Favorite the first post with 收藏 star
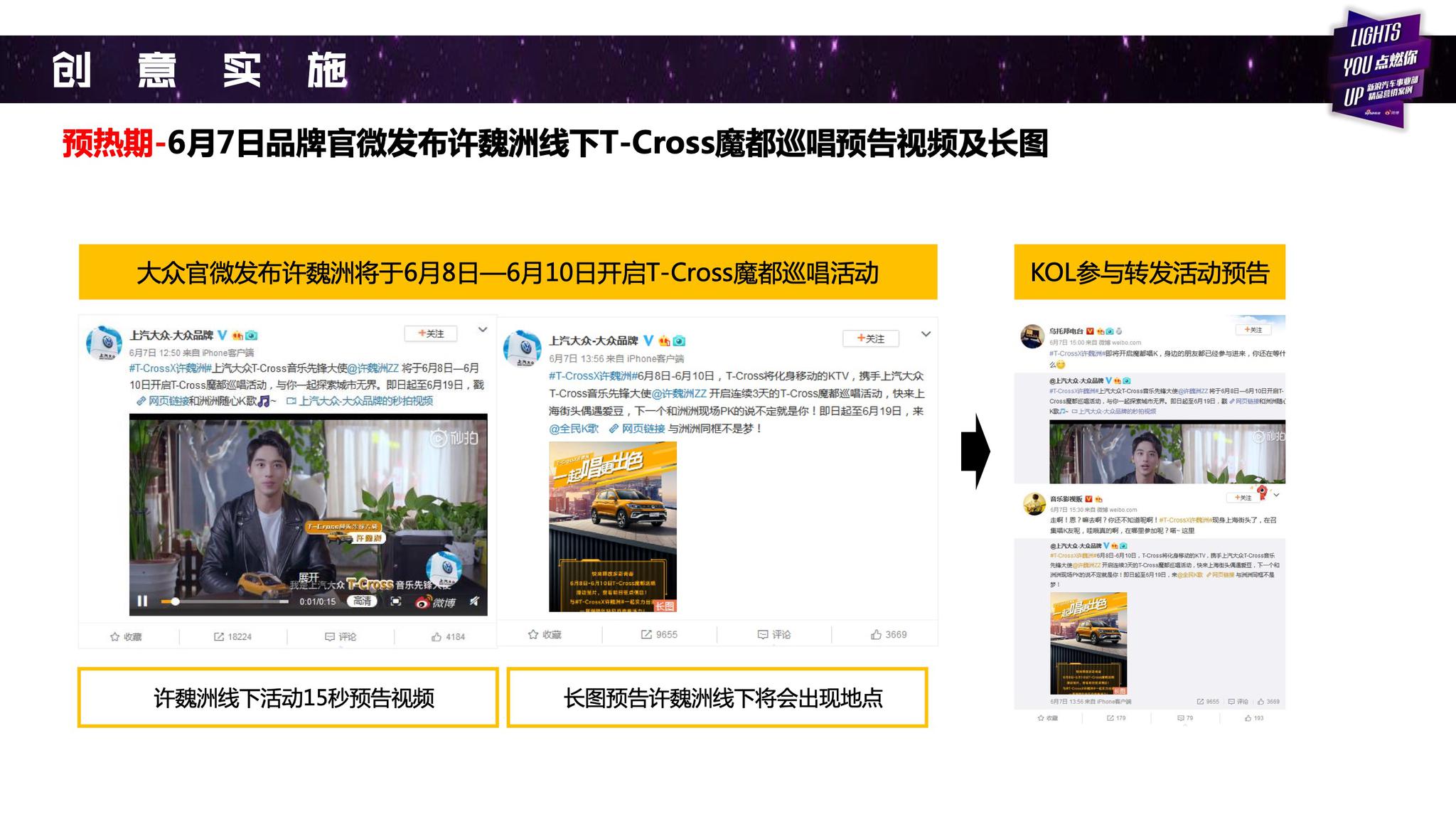The image size is (1456, 819). coord(126,636)
